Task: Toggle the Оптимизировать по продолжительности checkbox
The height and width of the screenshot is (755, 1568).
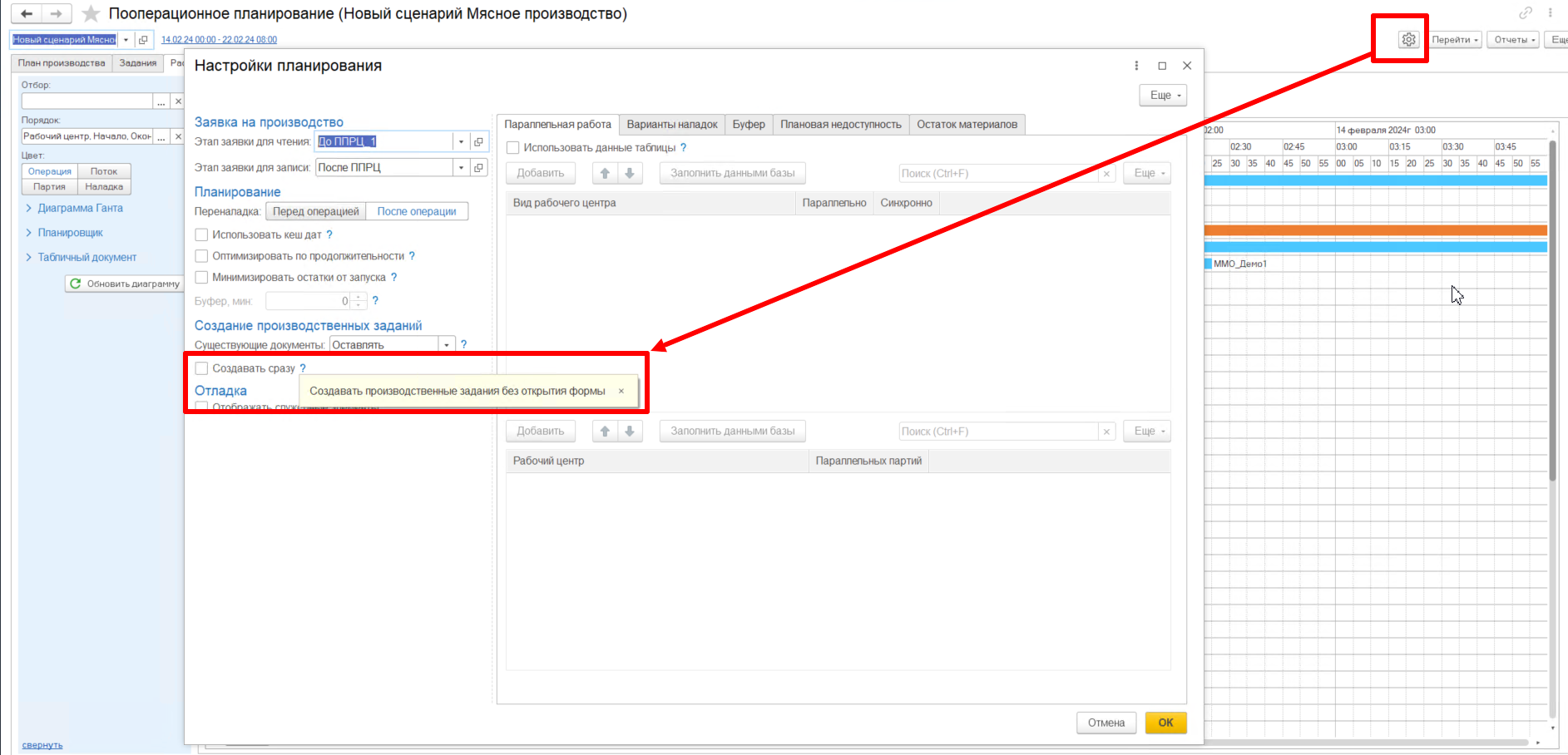Action: pos(201,256)
